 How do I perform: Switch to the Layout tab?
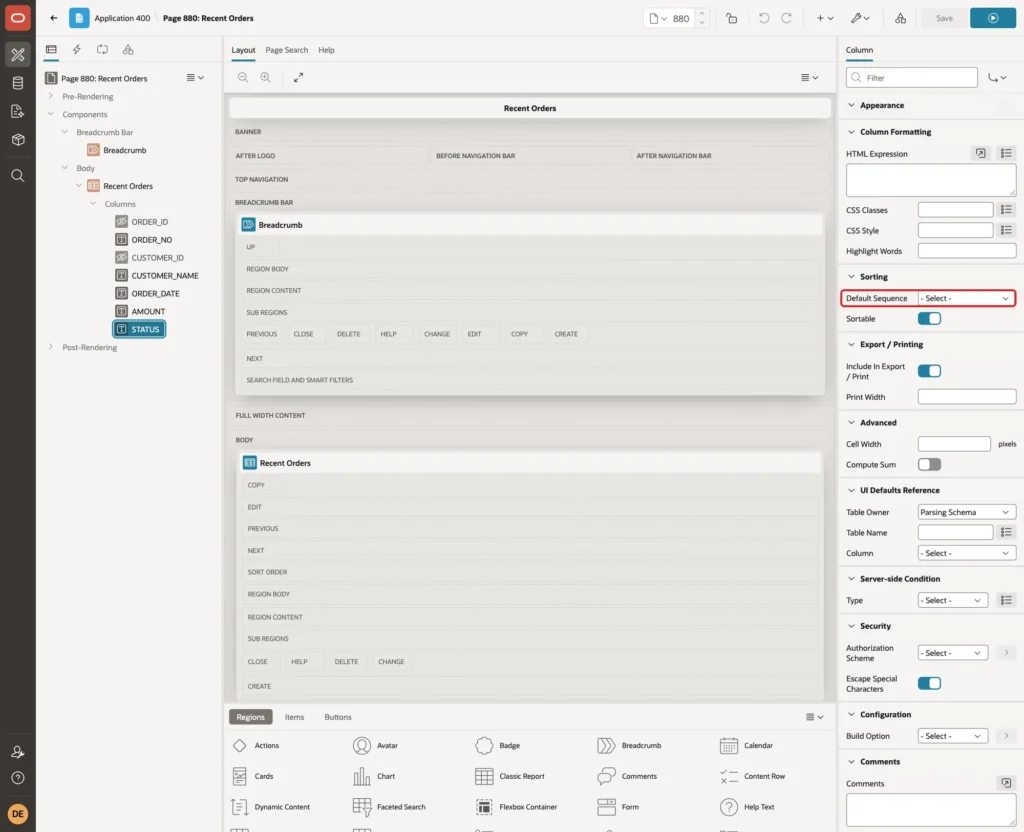point(243,50)
